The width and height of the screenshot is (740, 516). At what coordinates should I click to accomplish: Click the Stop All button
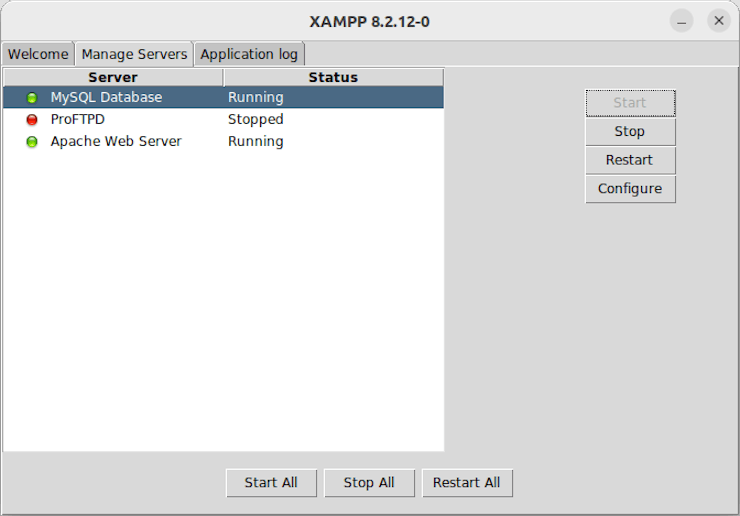[369, 482]
